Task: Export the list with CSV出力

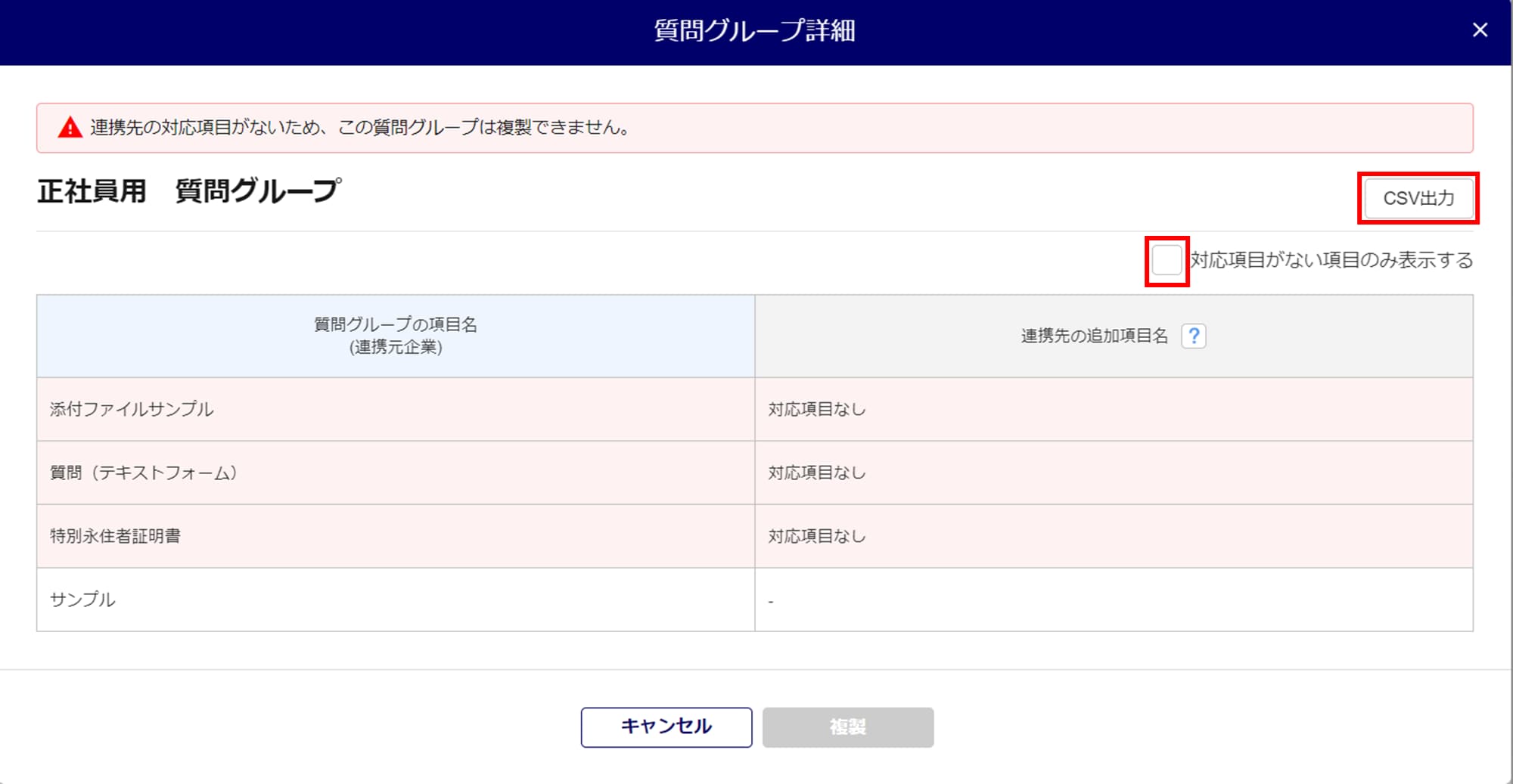Action: (x=1418, y=198)
